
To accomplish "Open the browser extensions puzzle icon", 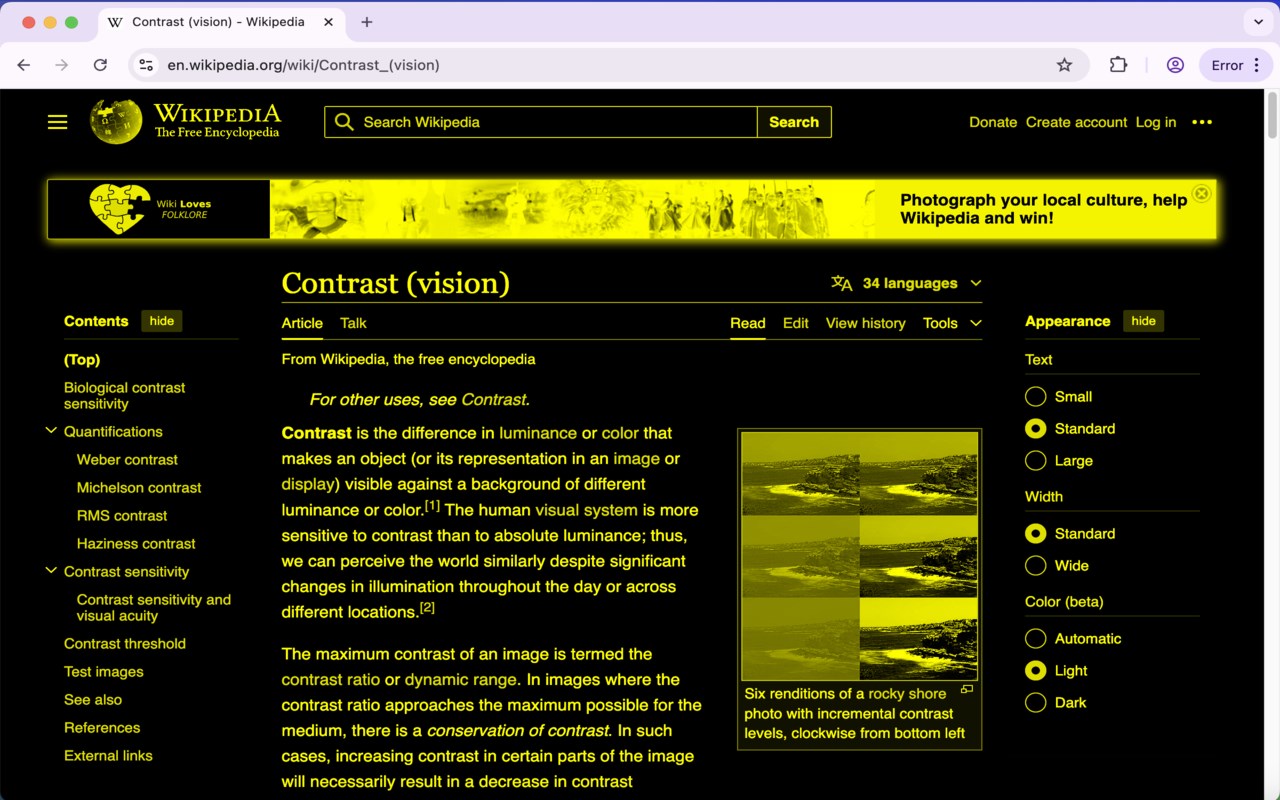I will 1118,65.
